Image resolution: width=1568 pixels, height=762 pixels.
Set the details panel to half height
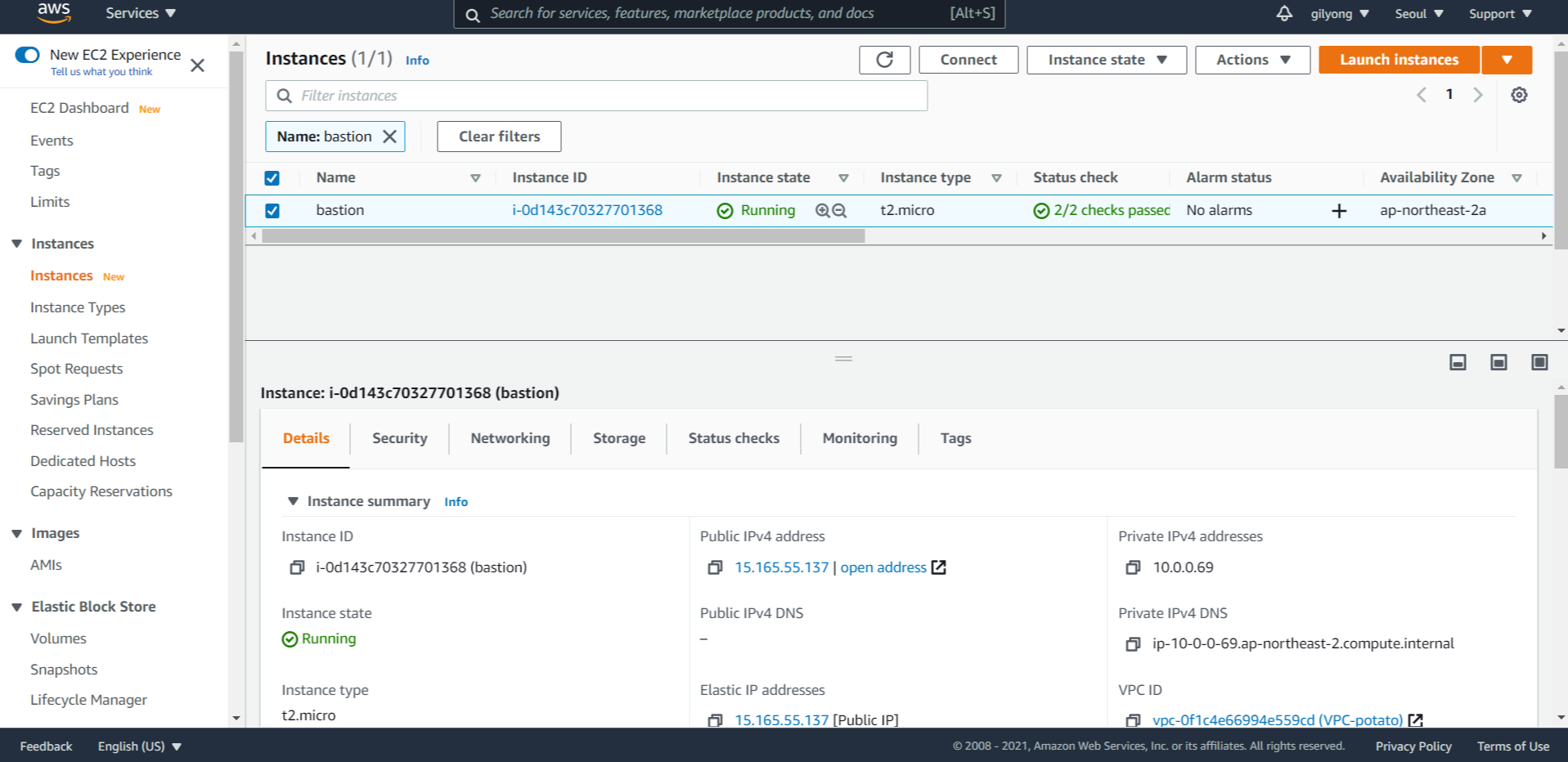pos(1498,362)
